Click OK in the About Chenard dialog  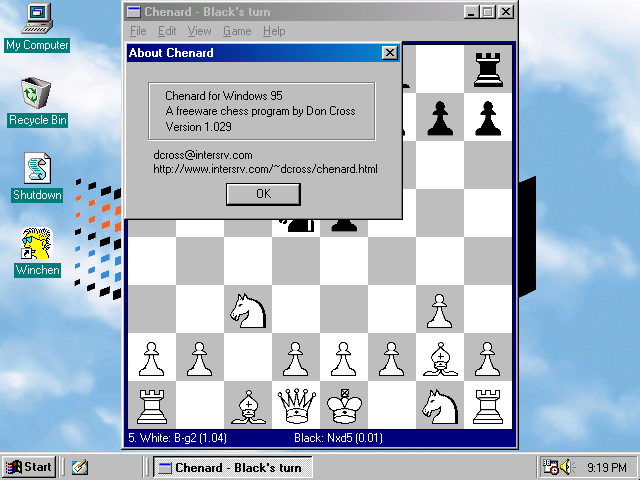263,194
